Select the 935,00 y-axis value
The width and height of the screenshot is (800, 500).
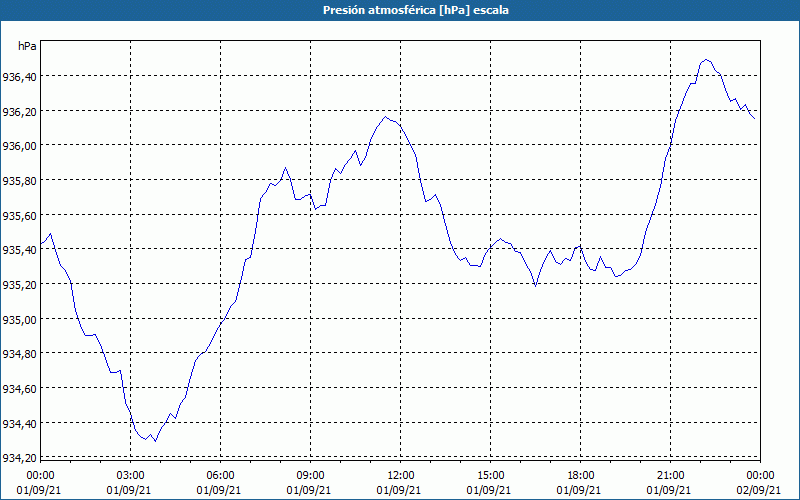tap(19, 319)
